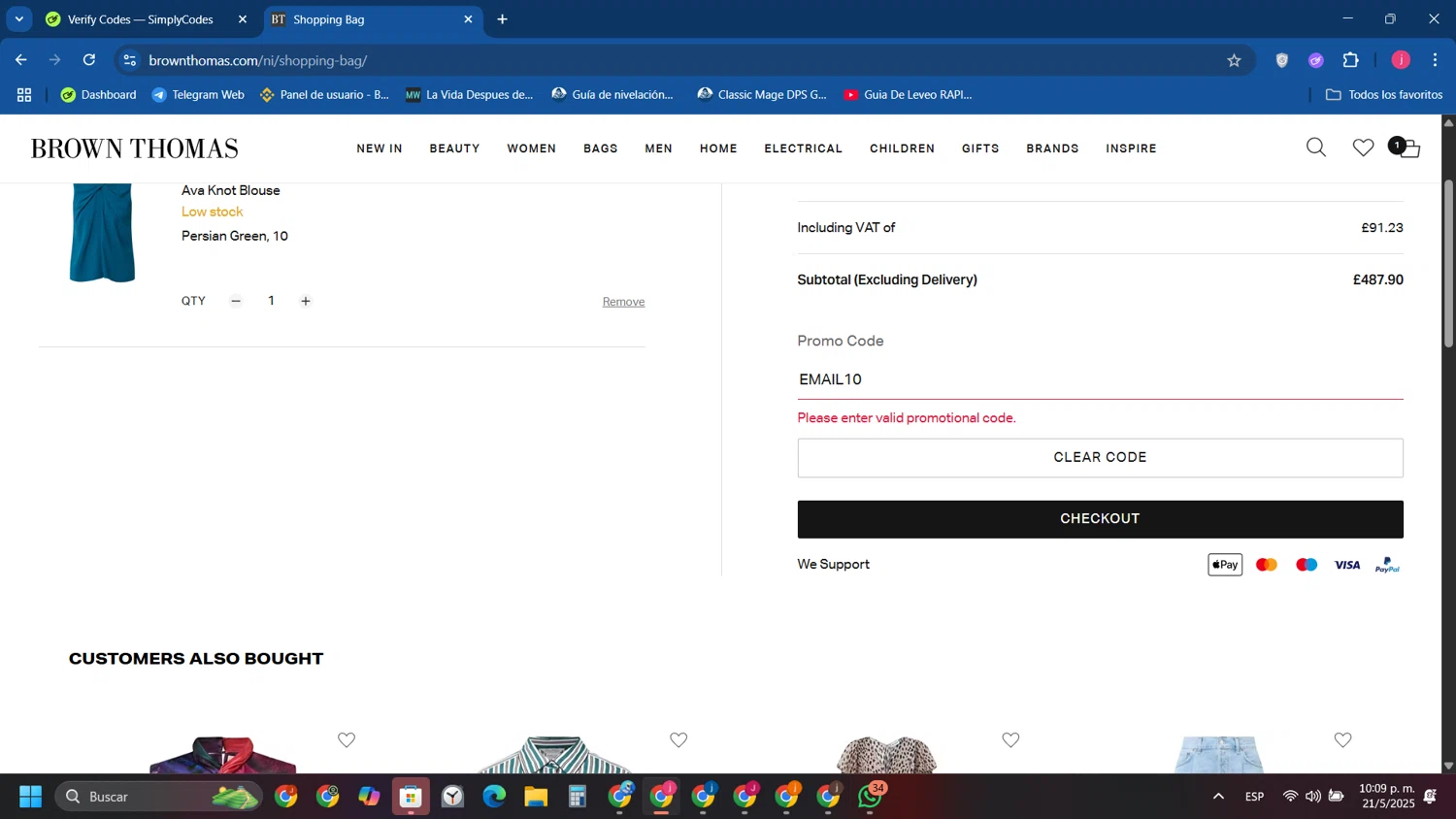Remove the Ava Knot Blouse from bag

tap(623, 302)
